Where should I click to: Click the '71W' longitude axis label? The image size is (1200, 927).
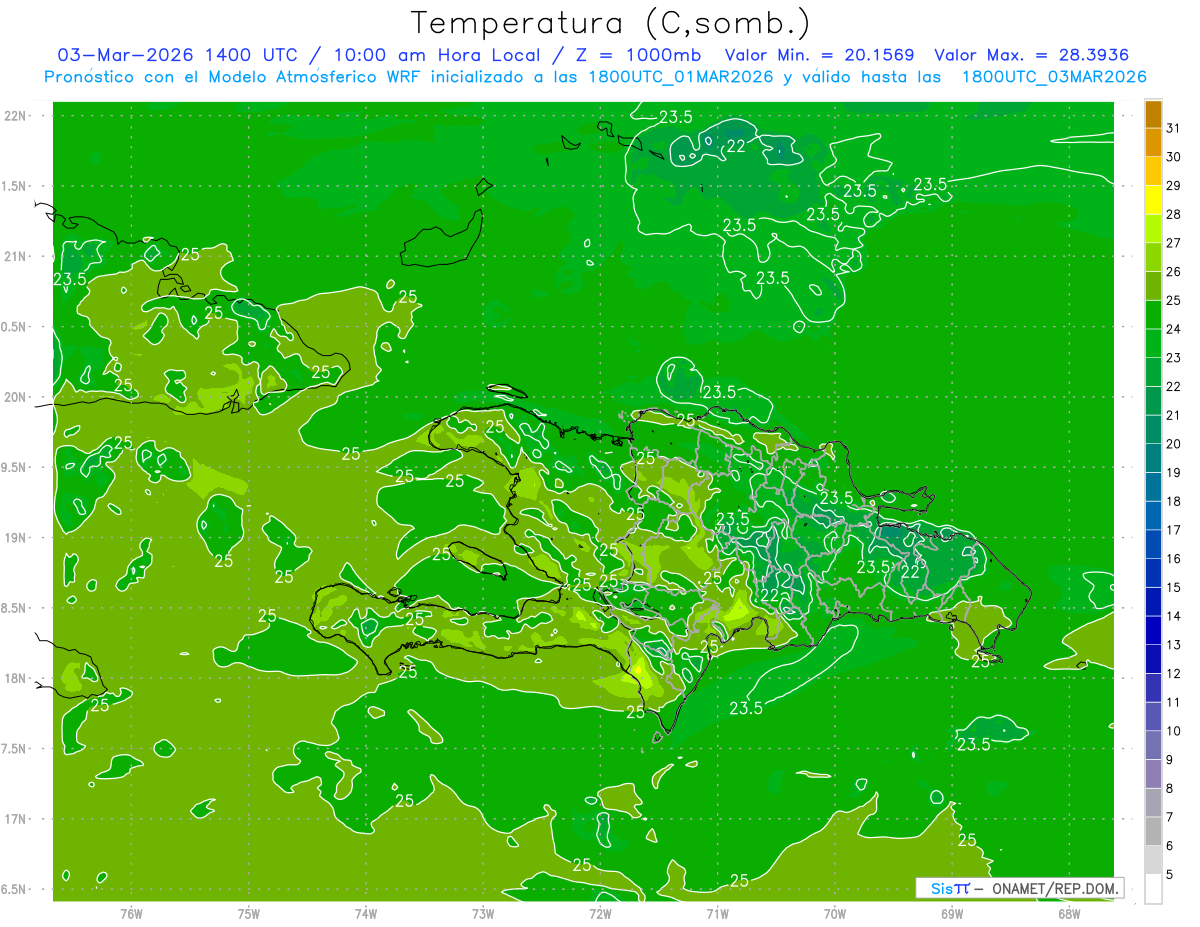[717, 914]
